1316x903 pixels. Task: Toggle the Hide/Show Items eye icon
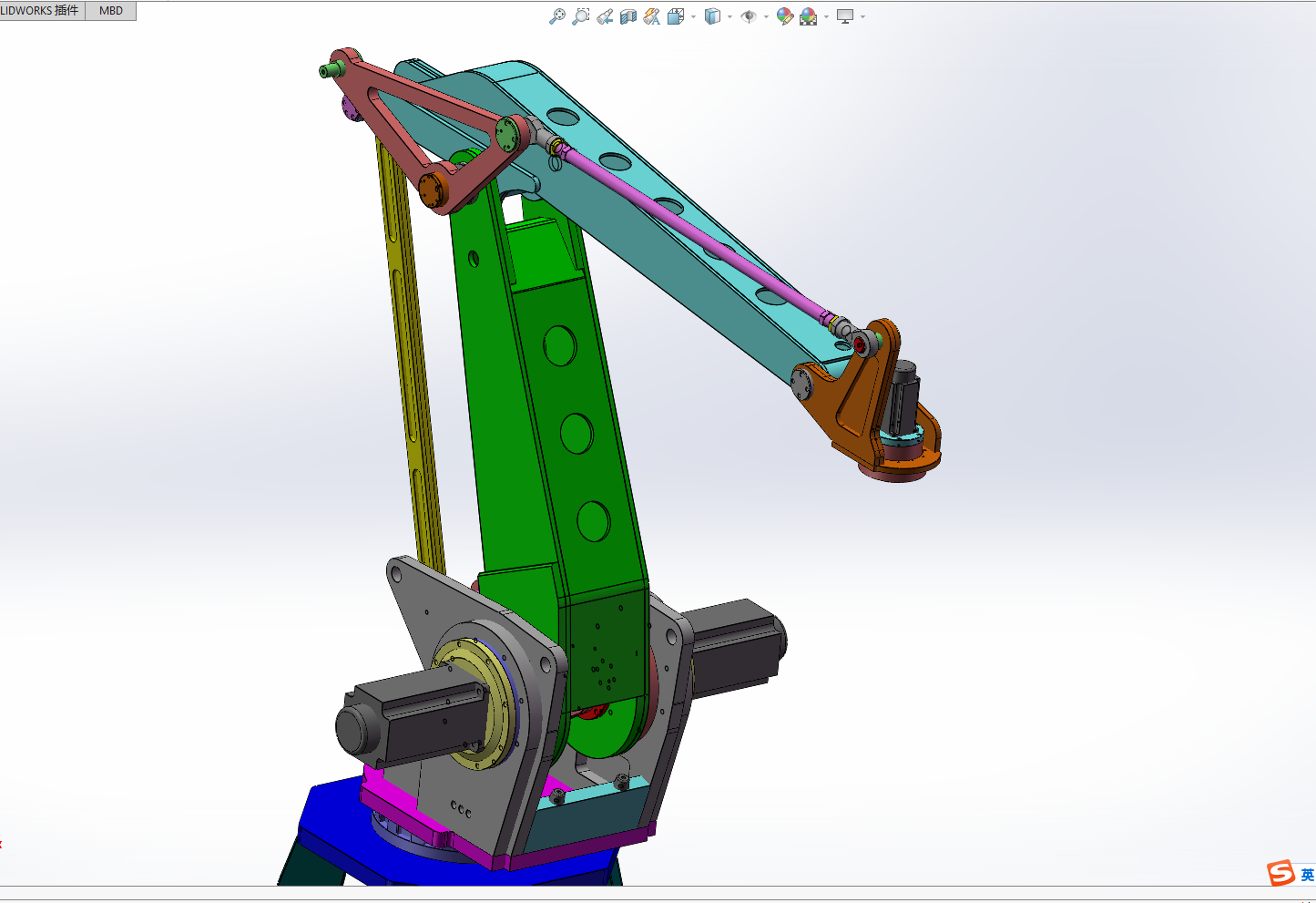coord(749,16)
